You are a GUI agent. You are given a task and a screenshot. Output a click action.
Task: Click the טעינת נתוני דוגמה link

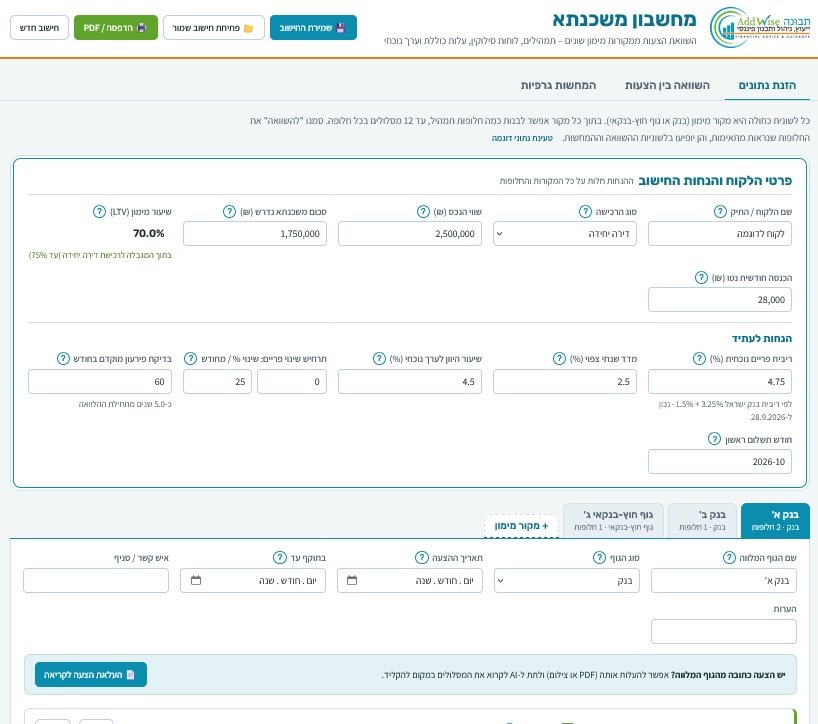522,138
